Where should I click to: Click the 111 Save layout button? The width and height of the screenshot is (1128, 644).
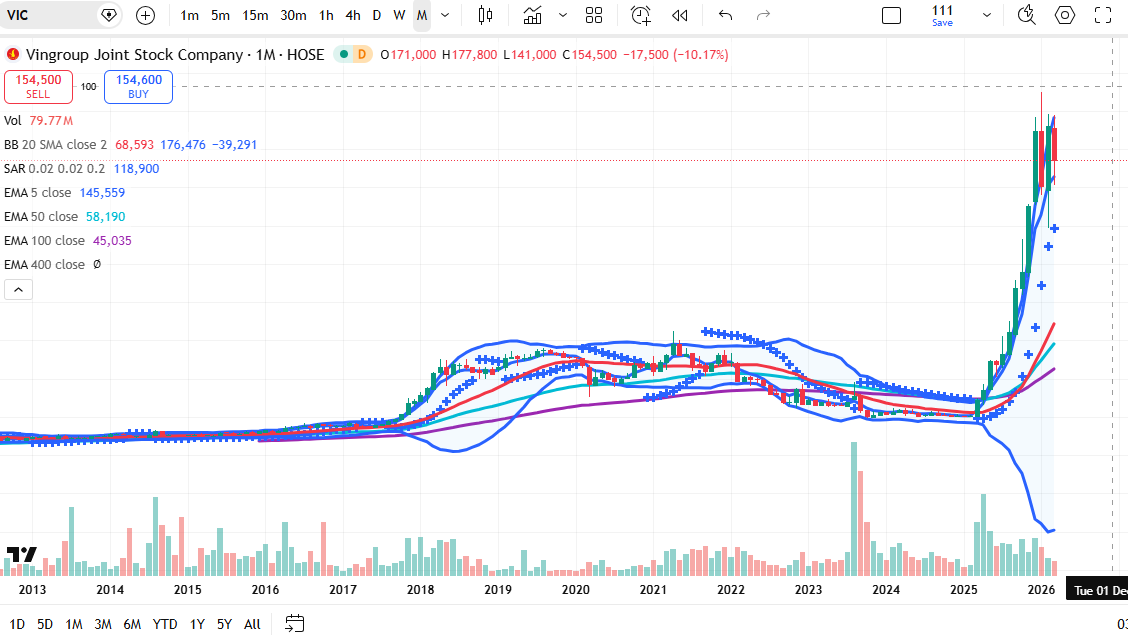click(x=942, y=15)
